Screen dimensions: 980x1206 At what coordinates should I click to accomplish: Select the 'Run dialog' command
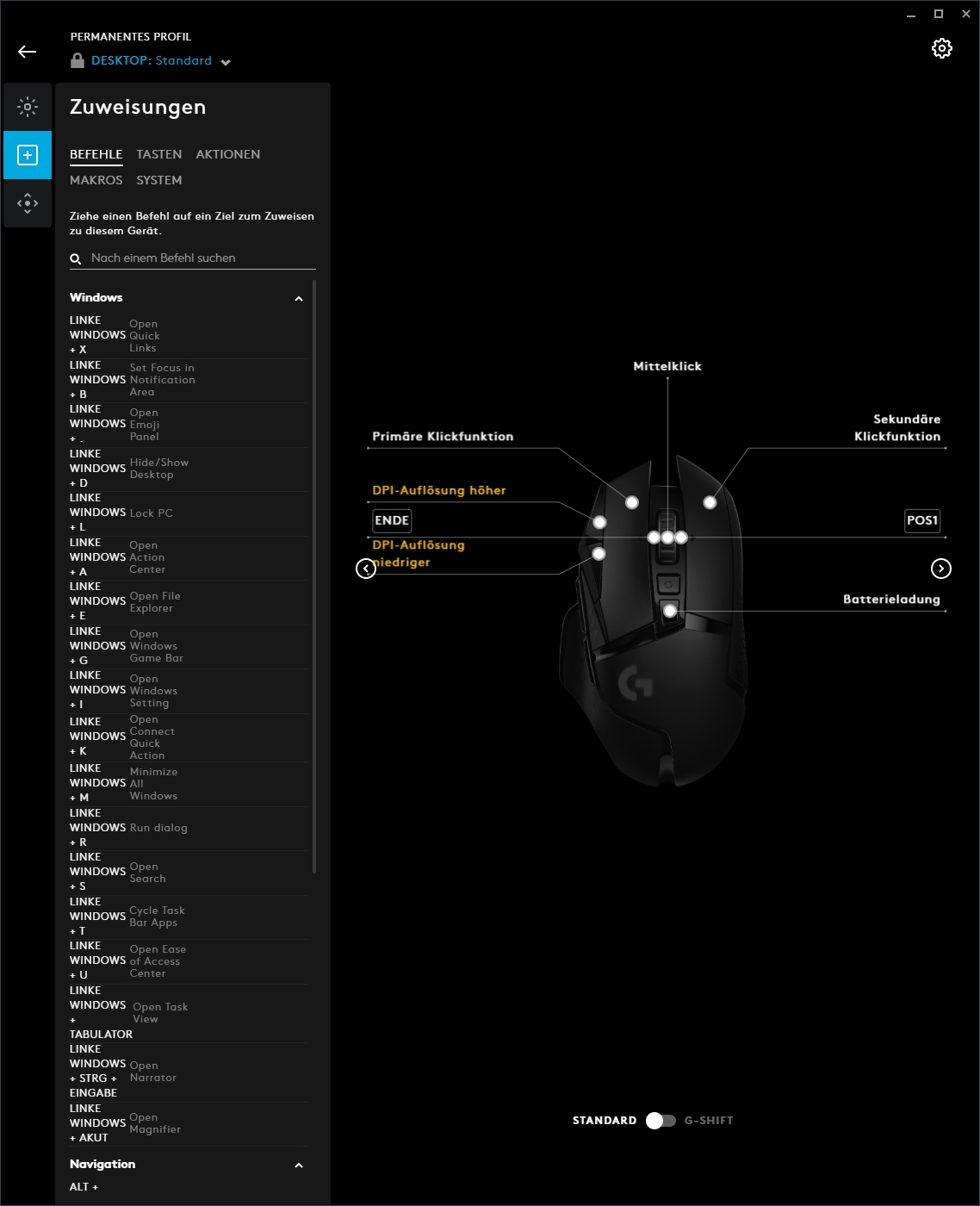[x=188, y=828]
